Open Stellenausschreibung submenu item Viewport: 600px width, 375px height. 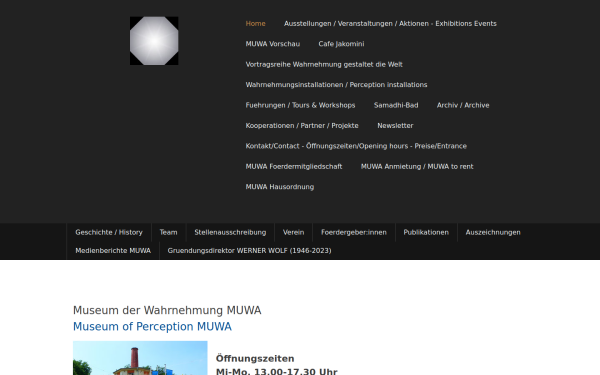pos(230,232)
